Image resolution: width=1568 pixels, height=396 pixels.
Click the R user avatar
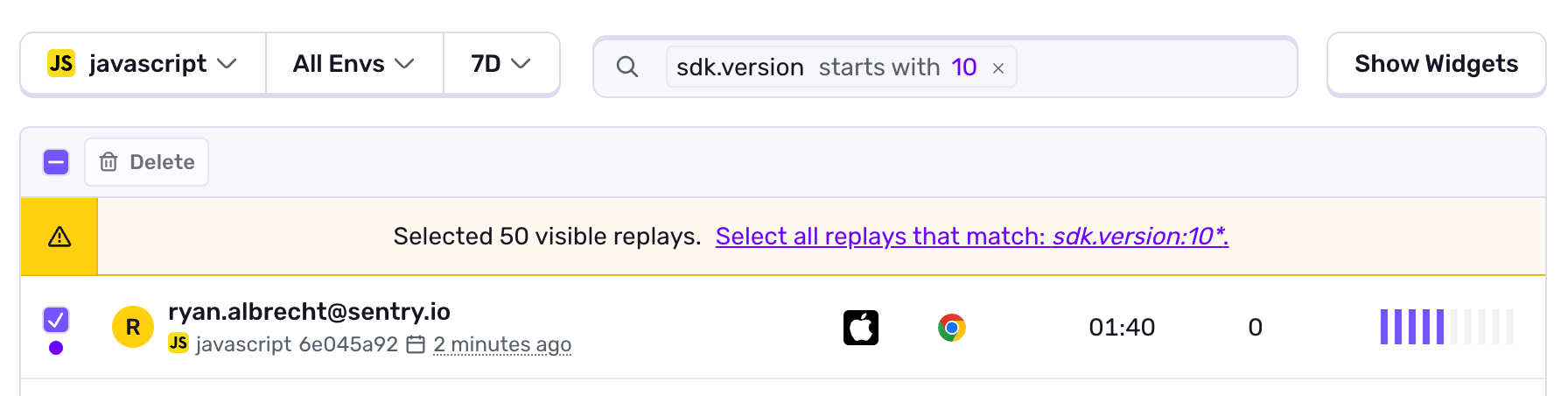tap(133, 328)
